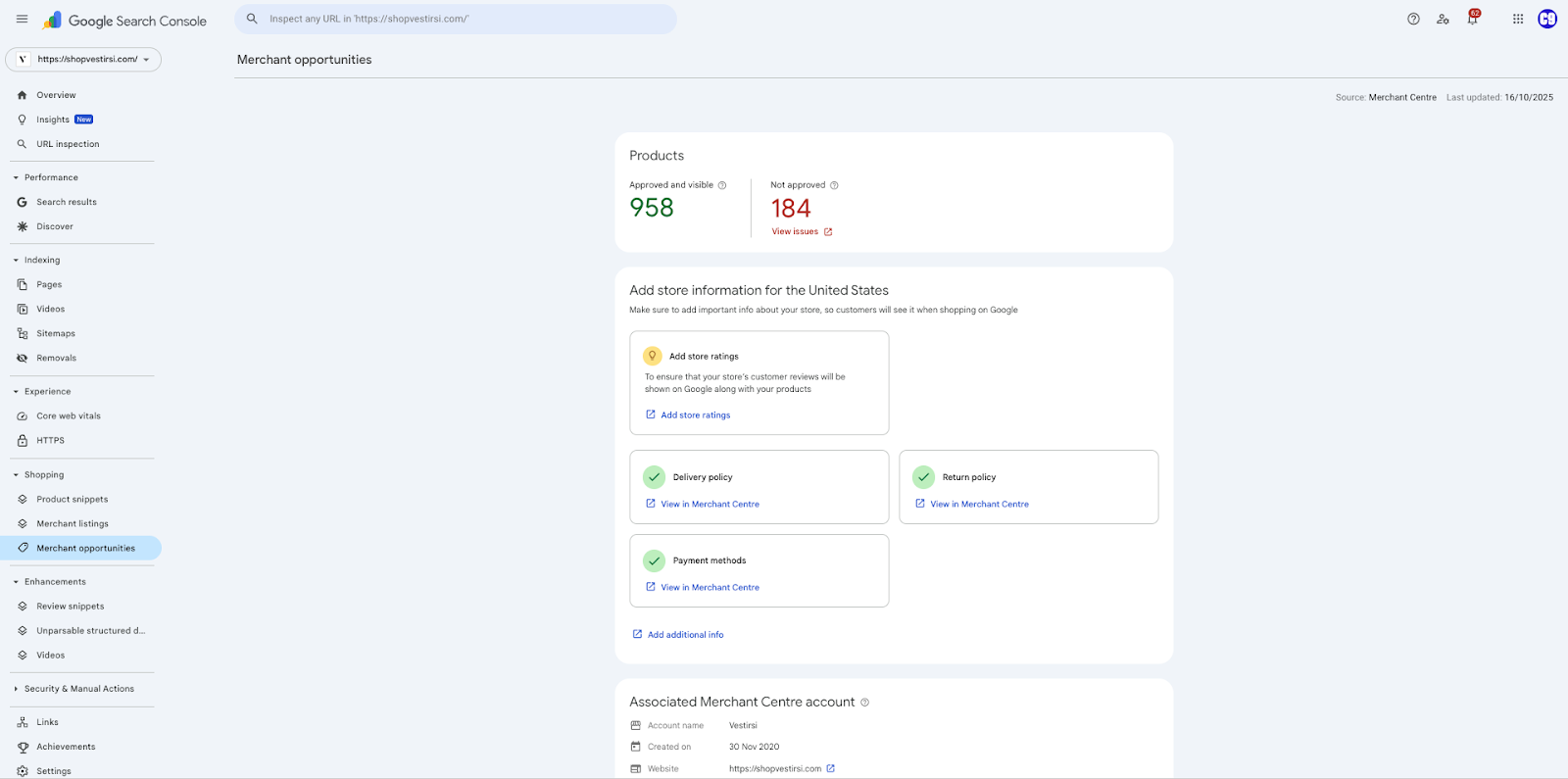Image resolution: width=1568 pixels, height=779 pixels.
Task: Click the help icon next to Associated Merchant Centre account
Action: pos(864,703)
